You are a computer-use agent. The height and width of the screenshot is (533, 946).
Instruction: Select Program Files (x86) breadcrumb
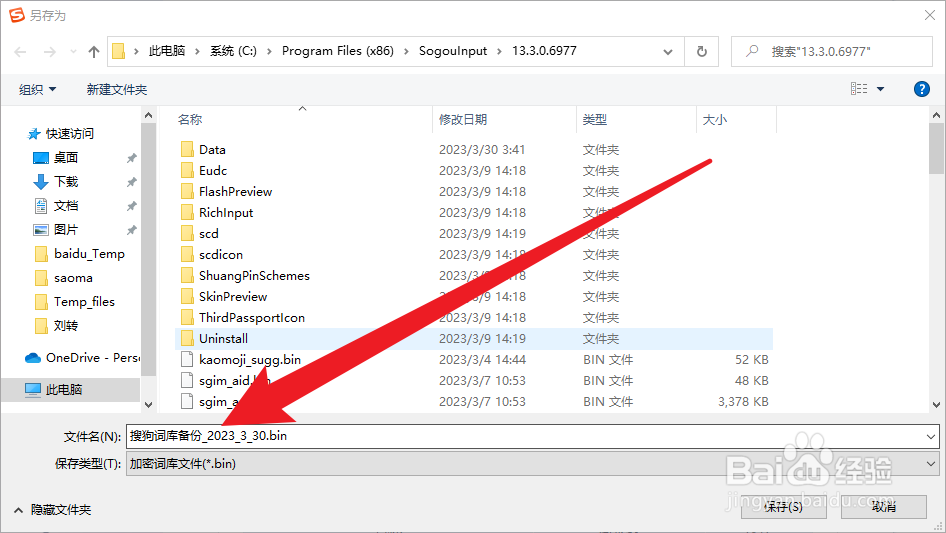338,51
